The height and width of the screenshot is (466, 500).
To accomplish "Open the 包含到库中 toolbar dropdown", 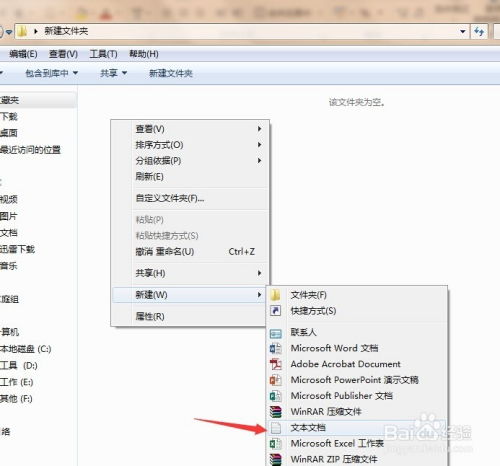I will (52, 73).
